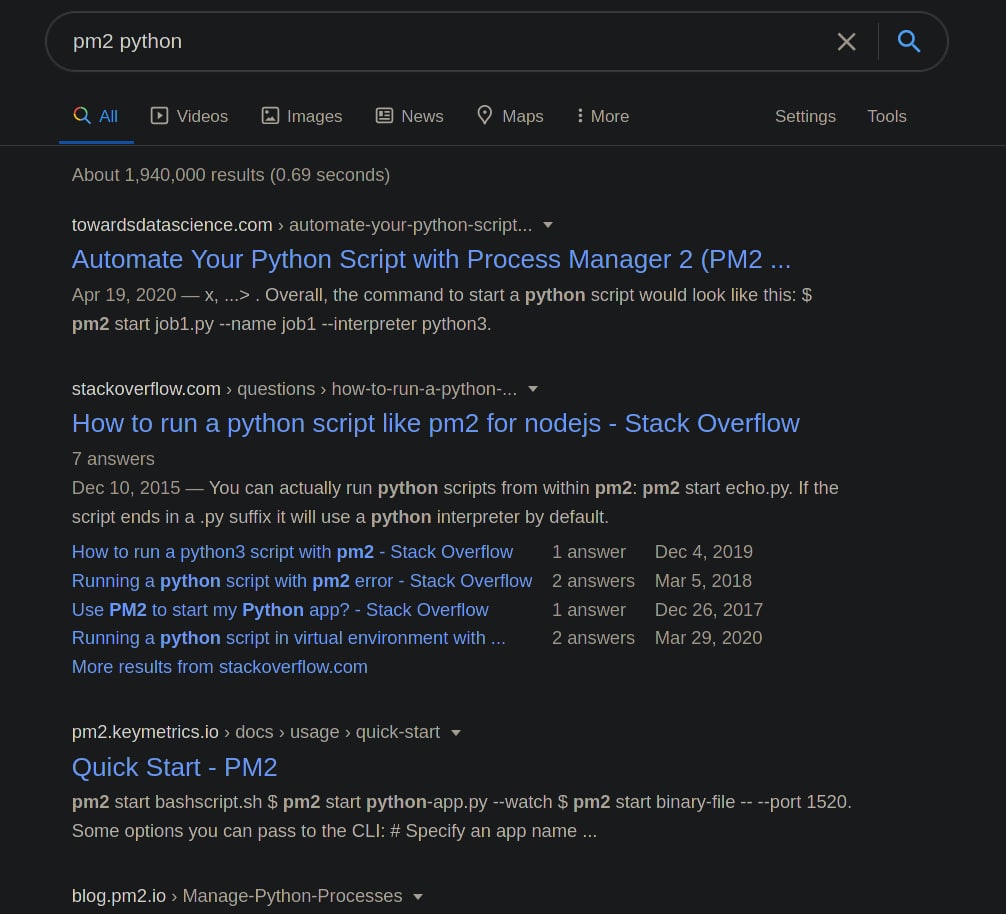
Task: Open the More search categories menu
Action: [x=603, y=116]
